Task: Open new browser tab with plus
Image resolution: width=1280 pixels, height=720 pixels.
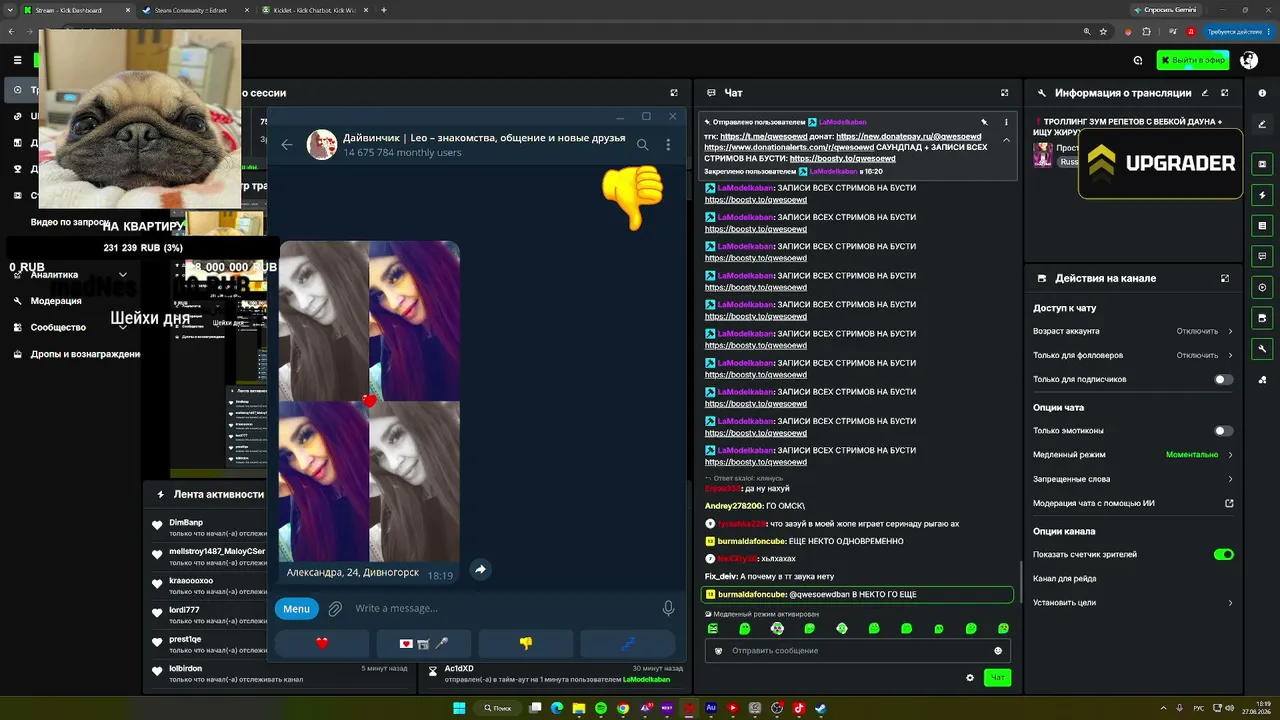Action: tap(384, 10)
